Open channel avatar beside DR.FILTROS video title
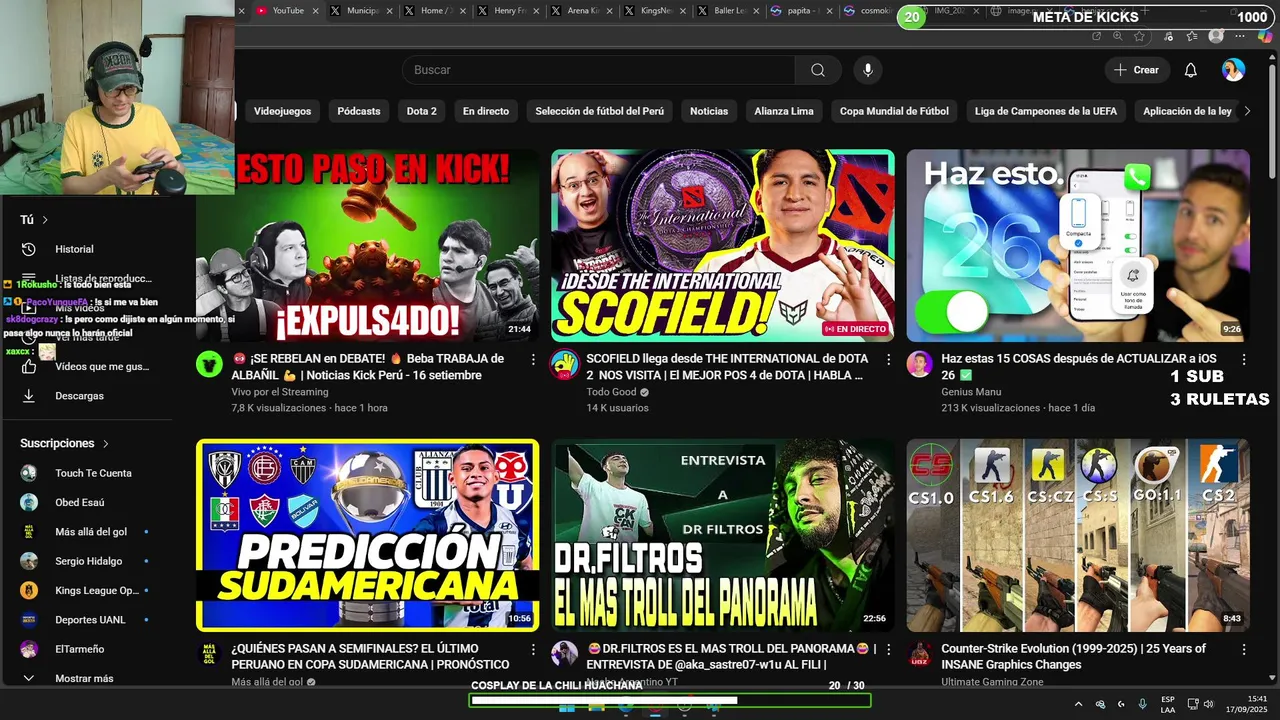Viewport: 1280px width, 720px height. tap(564, 654)
